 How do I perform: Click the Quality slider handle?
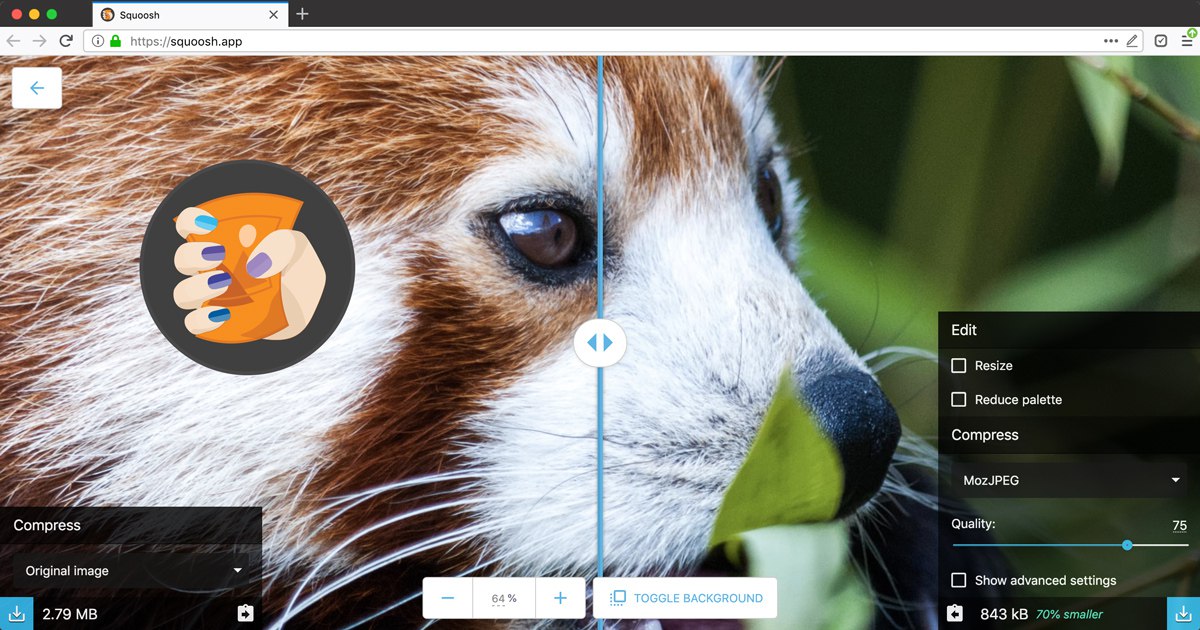pos(1127,545)
